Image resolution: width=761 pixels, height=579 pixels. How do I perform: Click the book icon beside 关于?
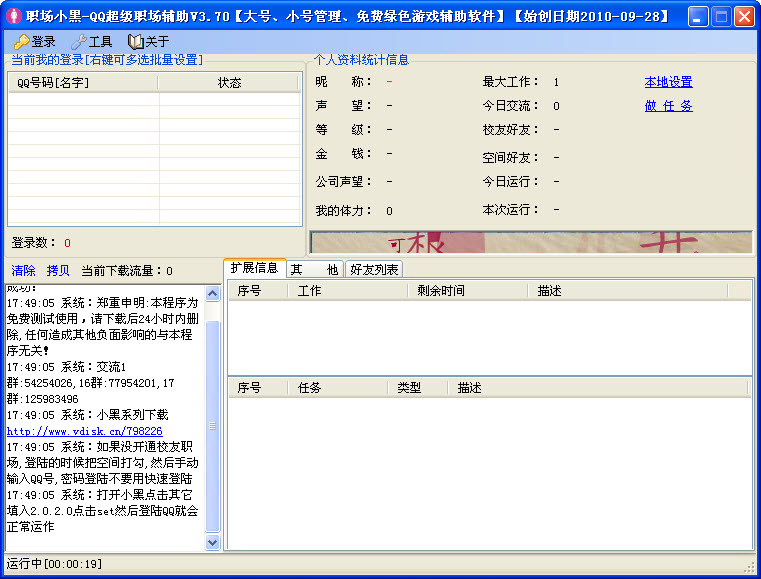click(x=136, y=42)
